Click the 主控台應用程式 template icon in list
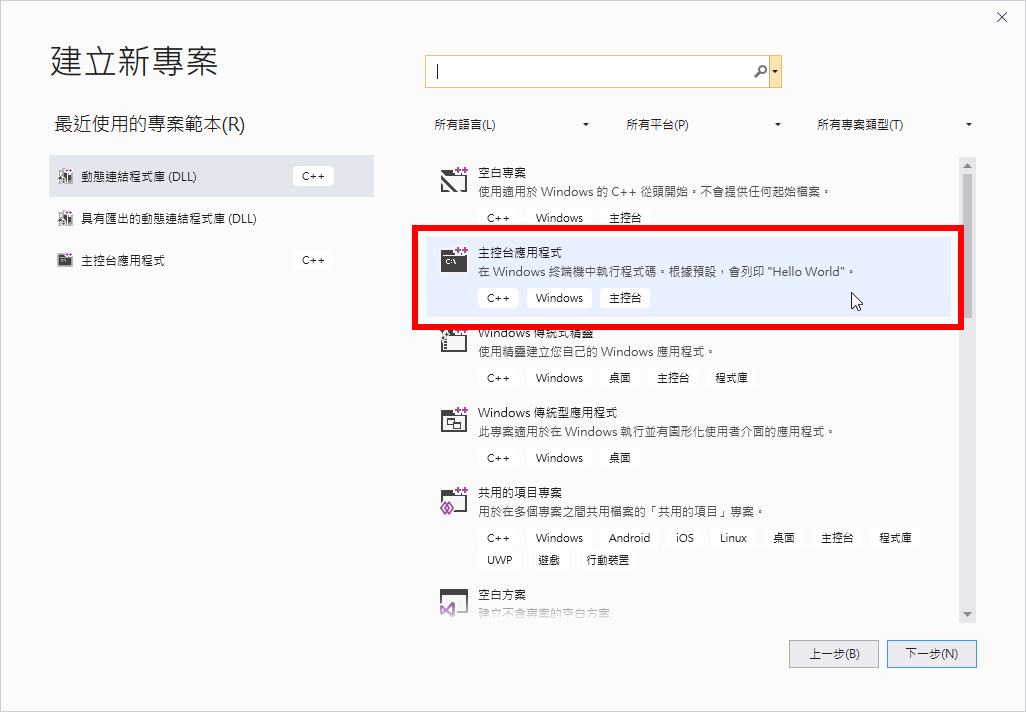 [453, 260]
